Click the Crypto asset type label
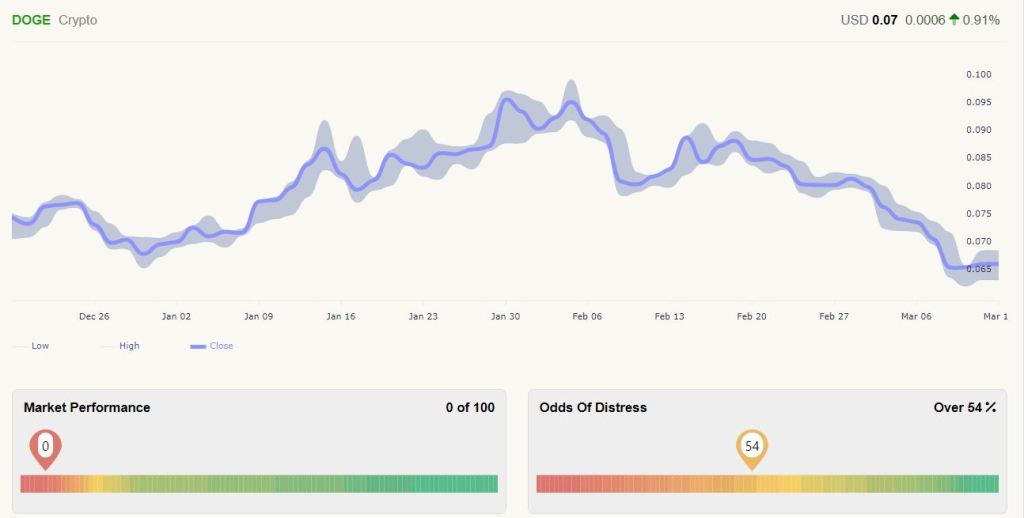Image resolution: width=1024 pixels, height=518 pixels. (x=78, y=20)
